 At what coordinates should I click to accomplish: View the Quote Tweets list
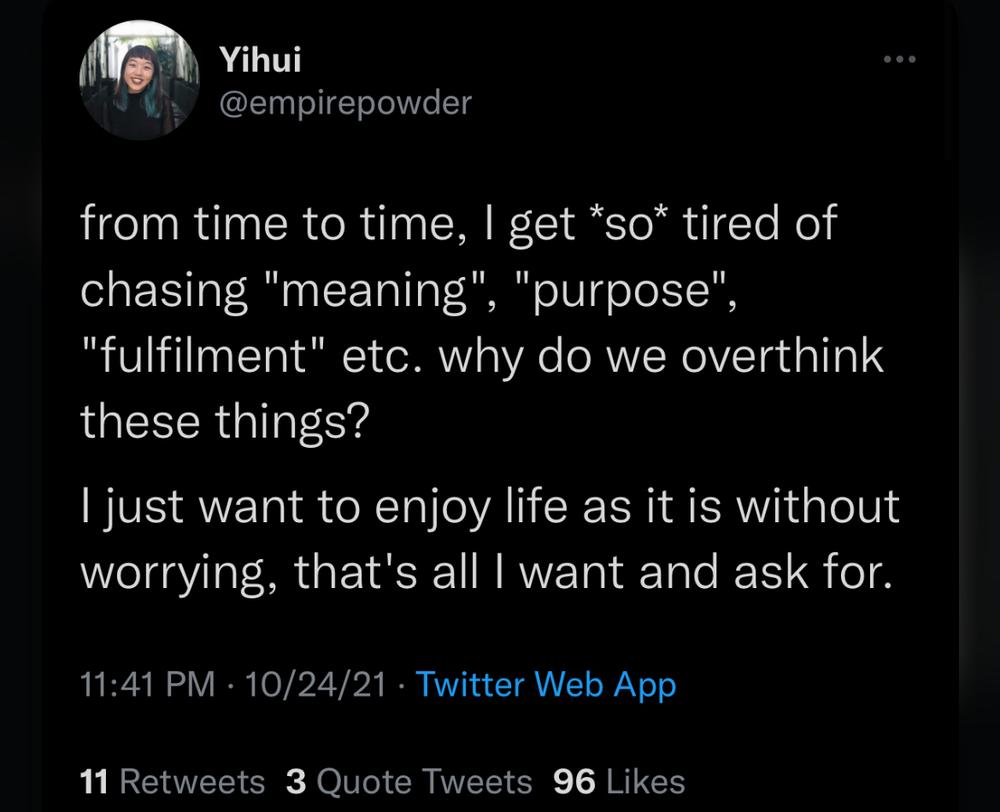coord(409,782)
